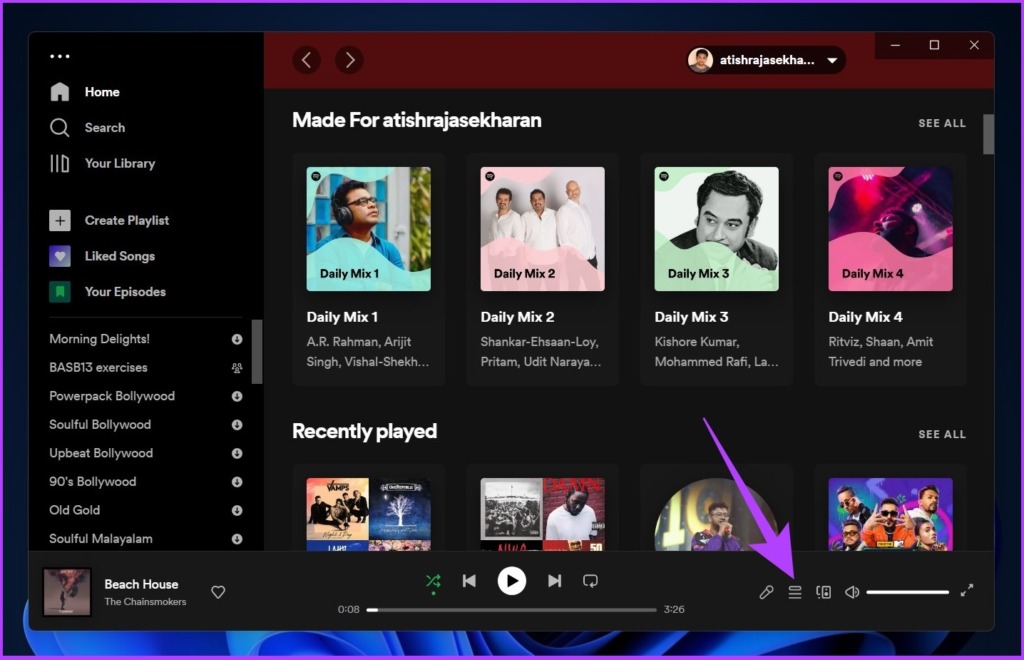Image resolution: width=1024 pixels, height=660 pixels.
Task: Skip to the next track
Action: click(554, 581)
